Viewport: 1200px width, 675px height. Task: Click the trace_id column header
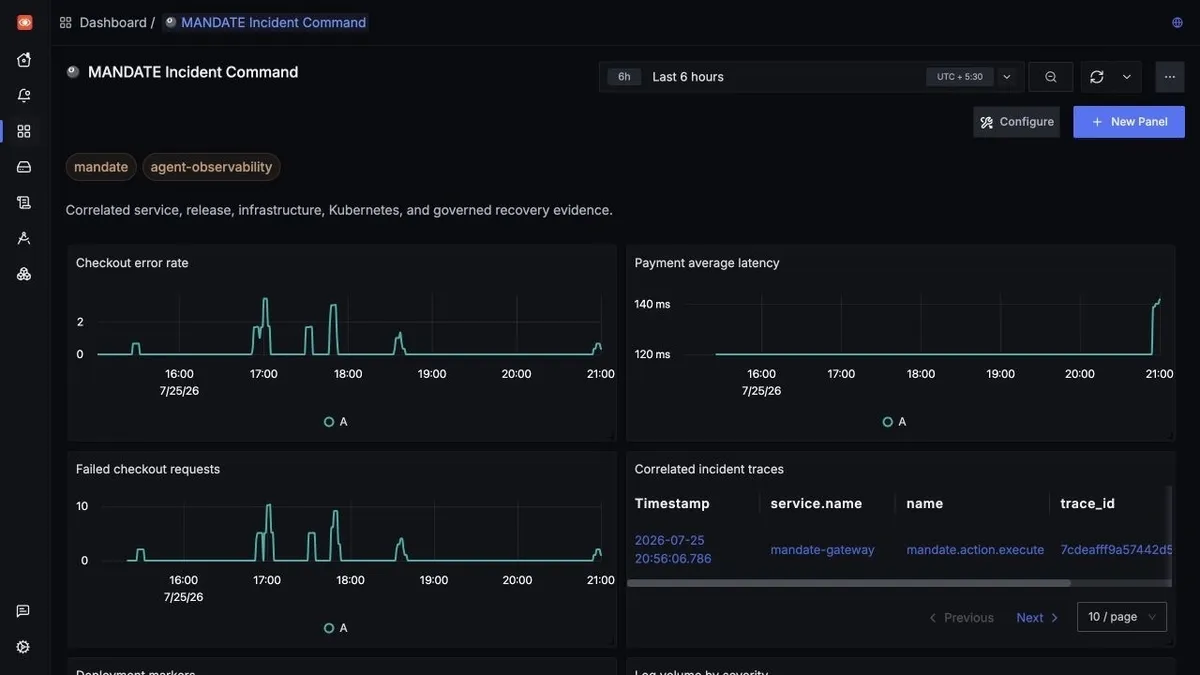tap(1088, 504)
